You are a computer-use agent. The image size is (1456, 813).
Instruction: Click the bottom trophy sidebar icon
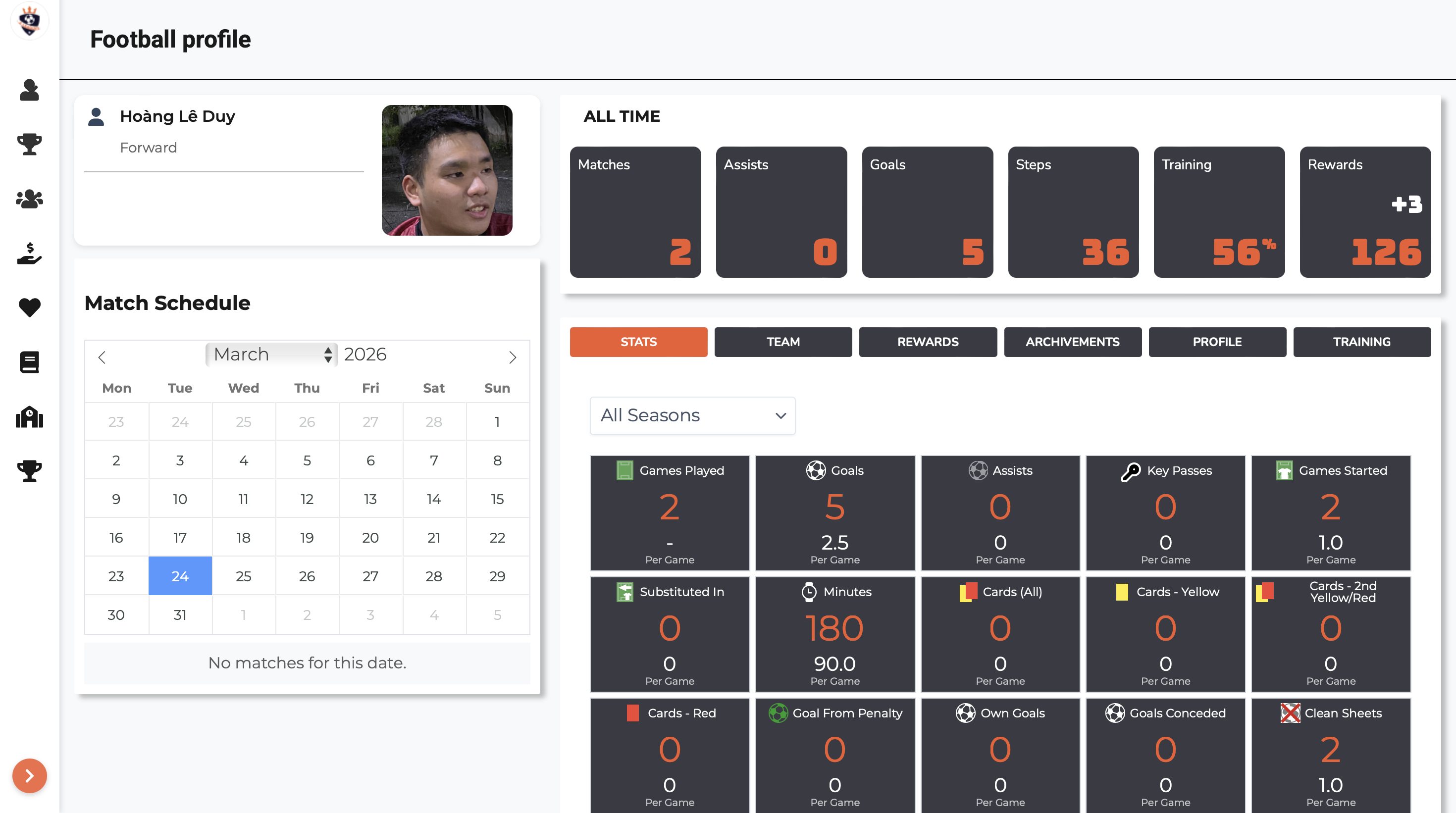click(29, 471)
